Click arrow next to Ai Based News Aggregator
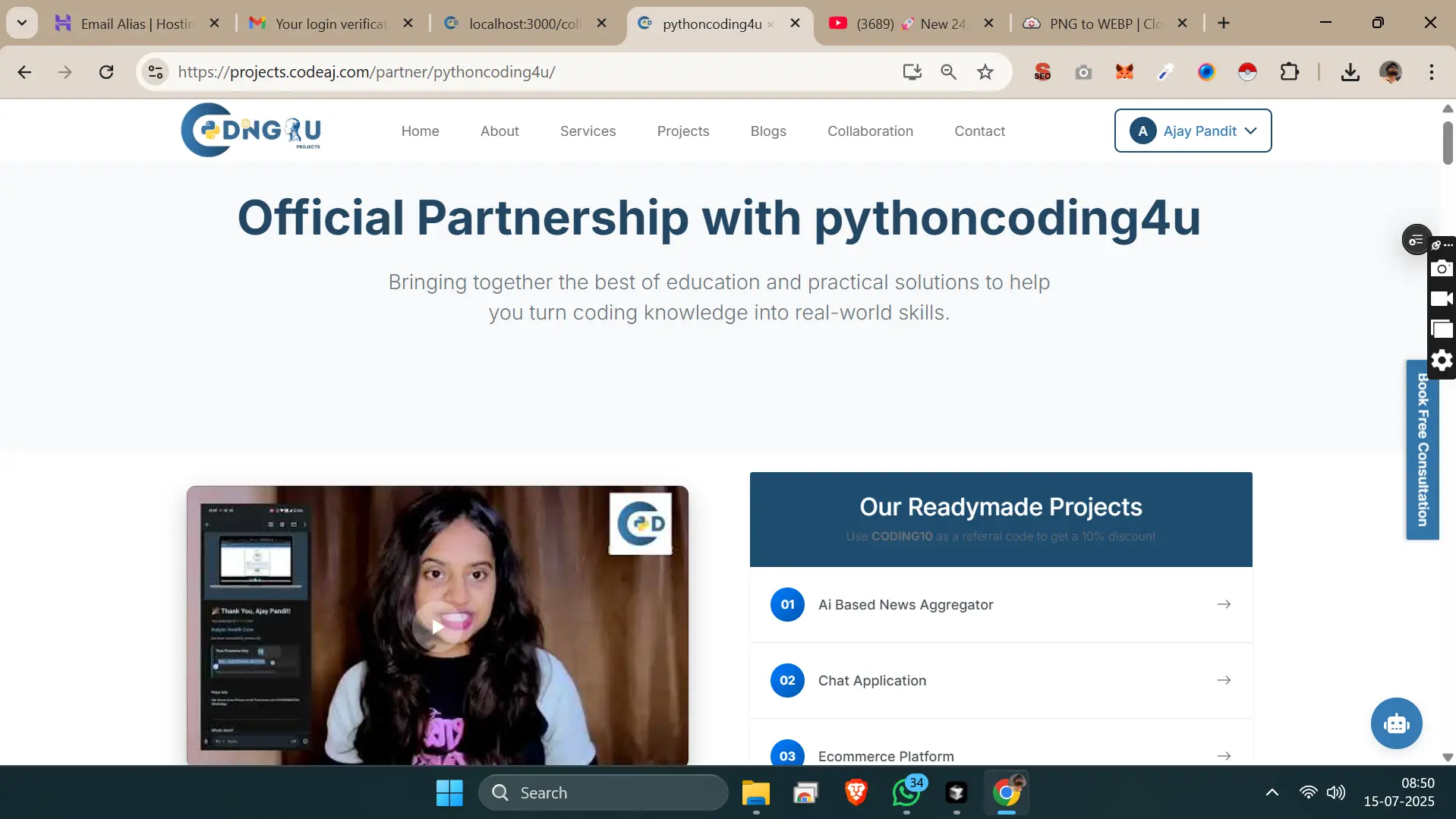1456x819 pixels. tap(1224, 604)
